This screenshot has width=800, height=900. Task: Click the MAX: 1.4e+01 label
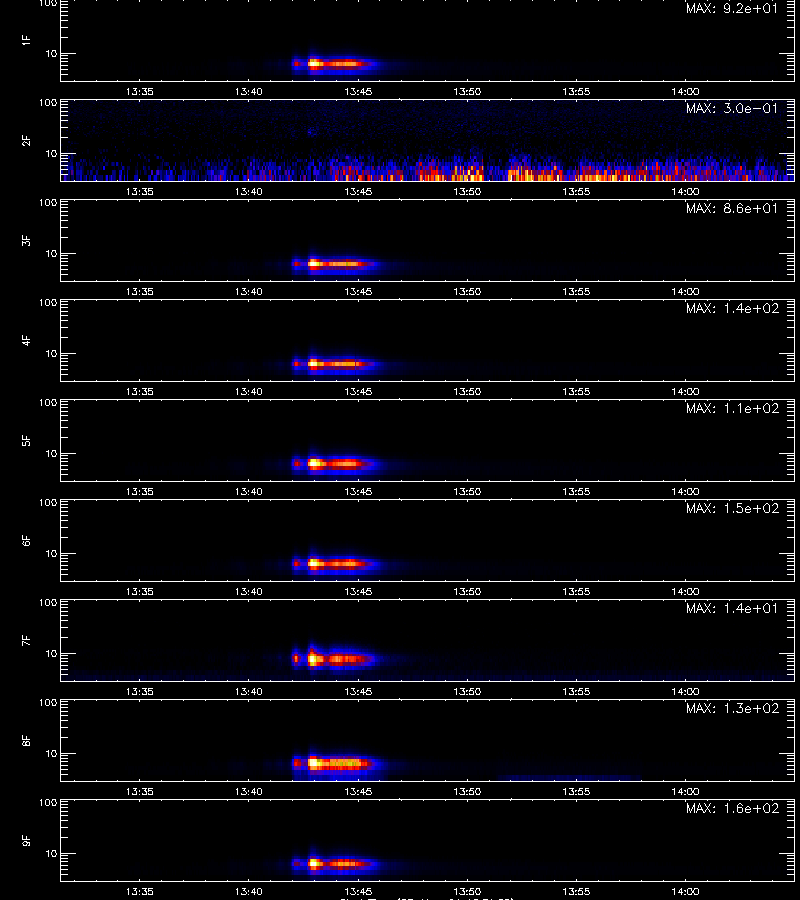click(732, 608)
